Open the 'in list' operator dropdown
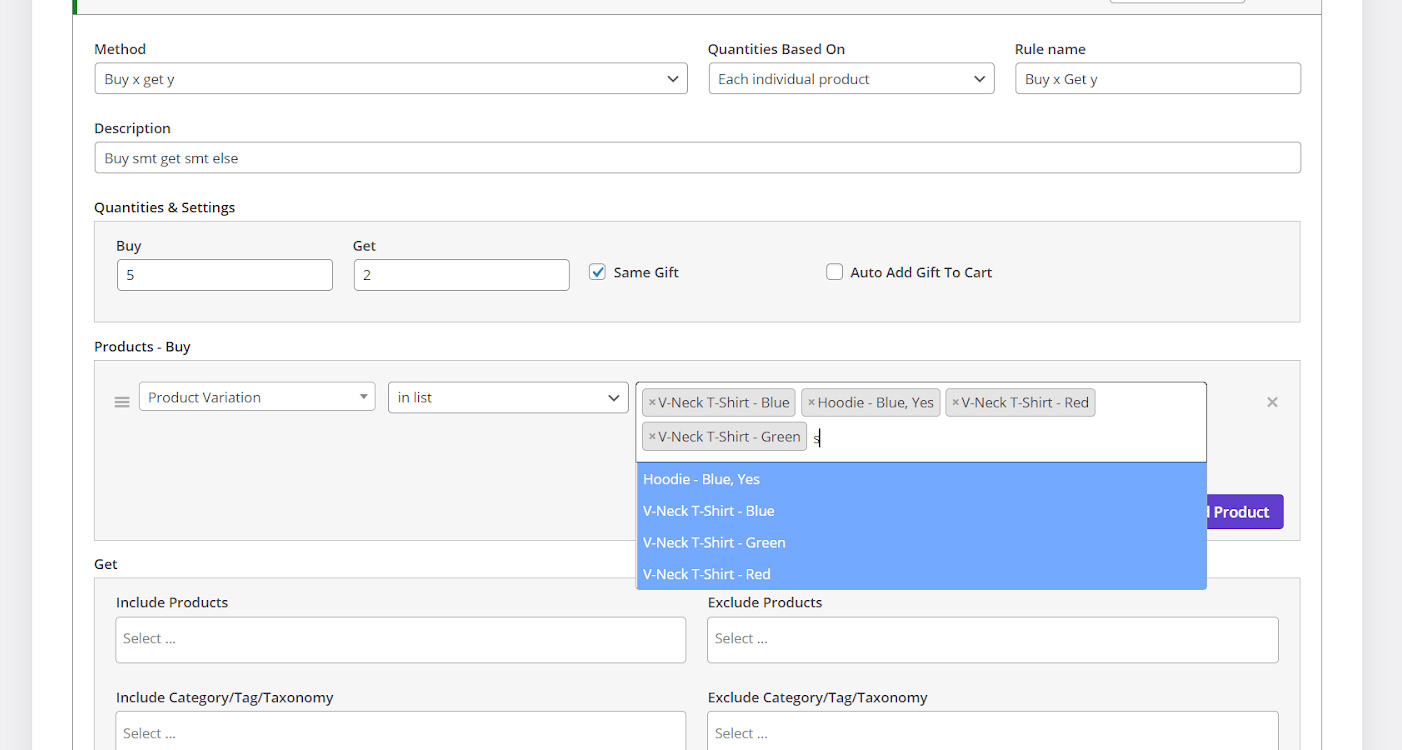The width and height of the screenshot is (1402, 750). 508,397
